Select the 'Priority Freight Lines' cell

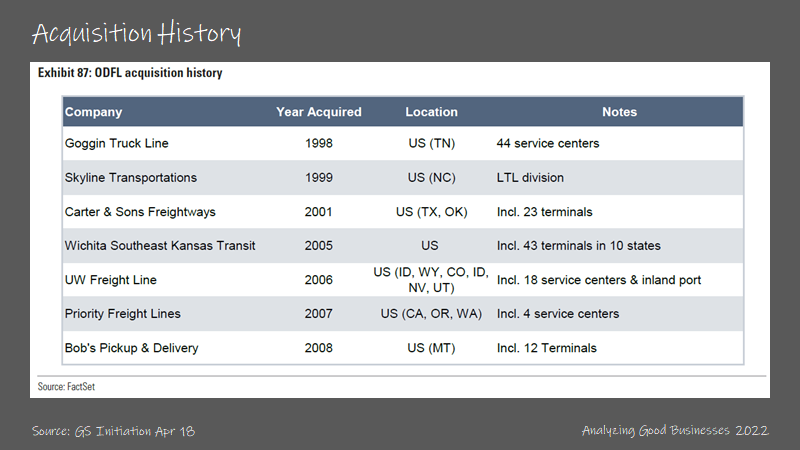(x=122, y=314)
